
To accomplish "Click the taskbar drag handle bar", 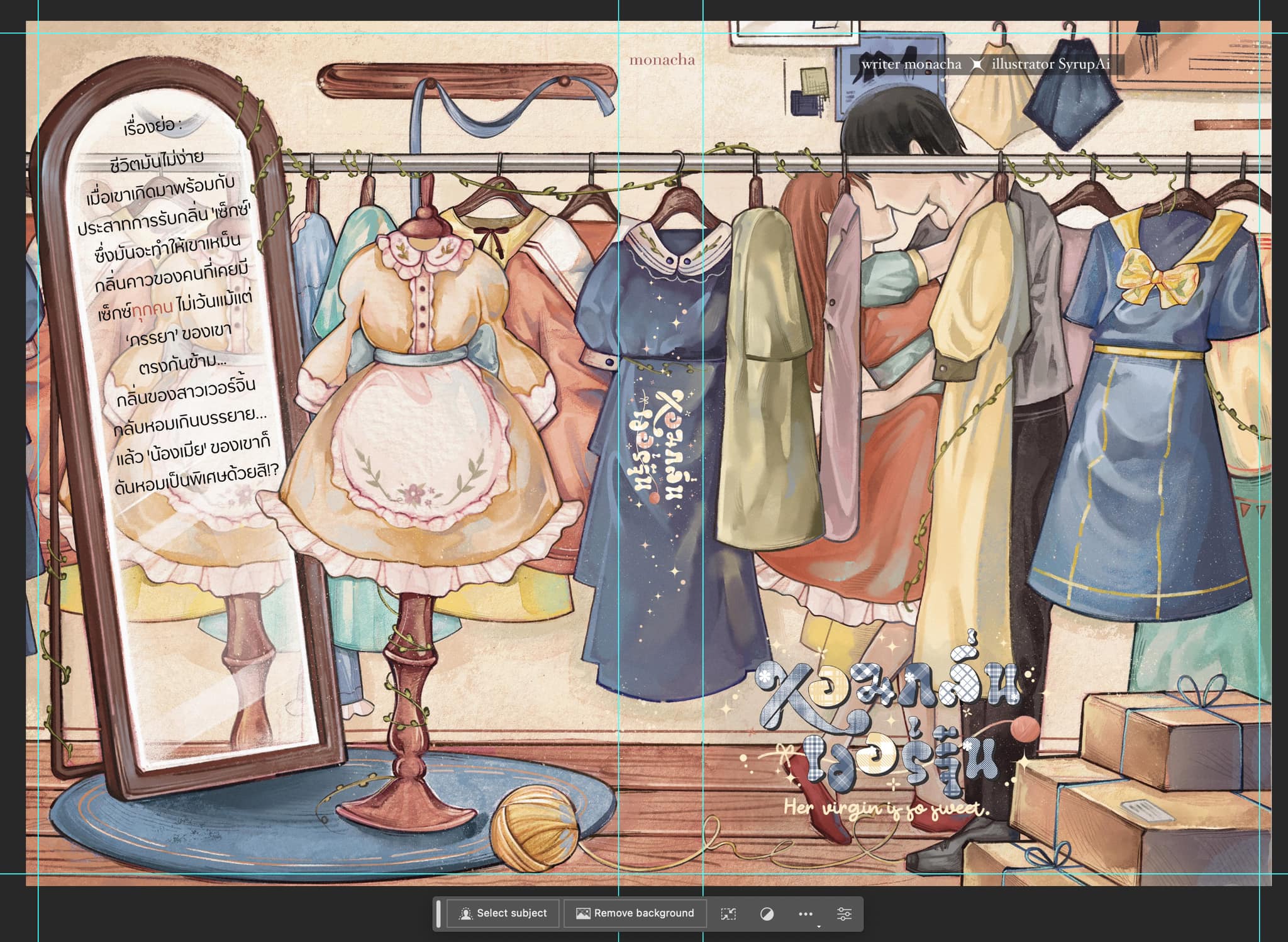I will (x=438, y=914).
